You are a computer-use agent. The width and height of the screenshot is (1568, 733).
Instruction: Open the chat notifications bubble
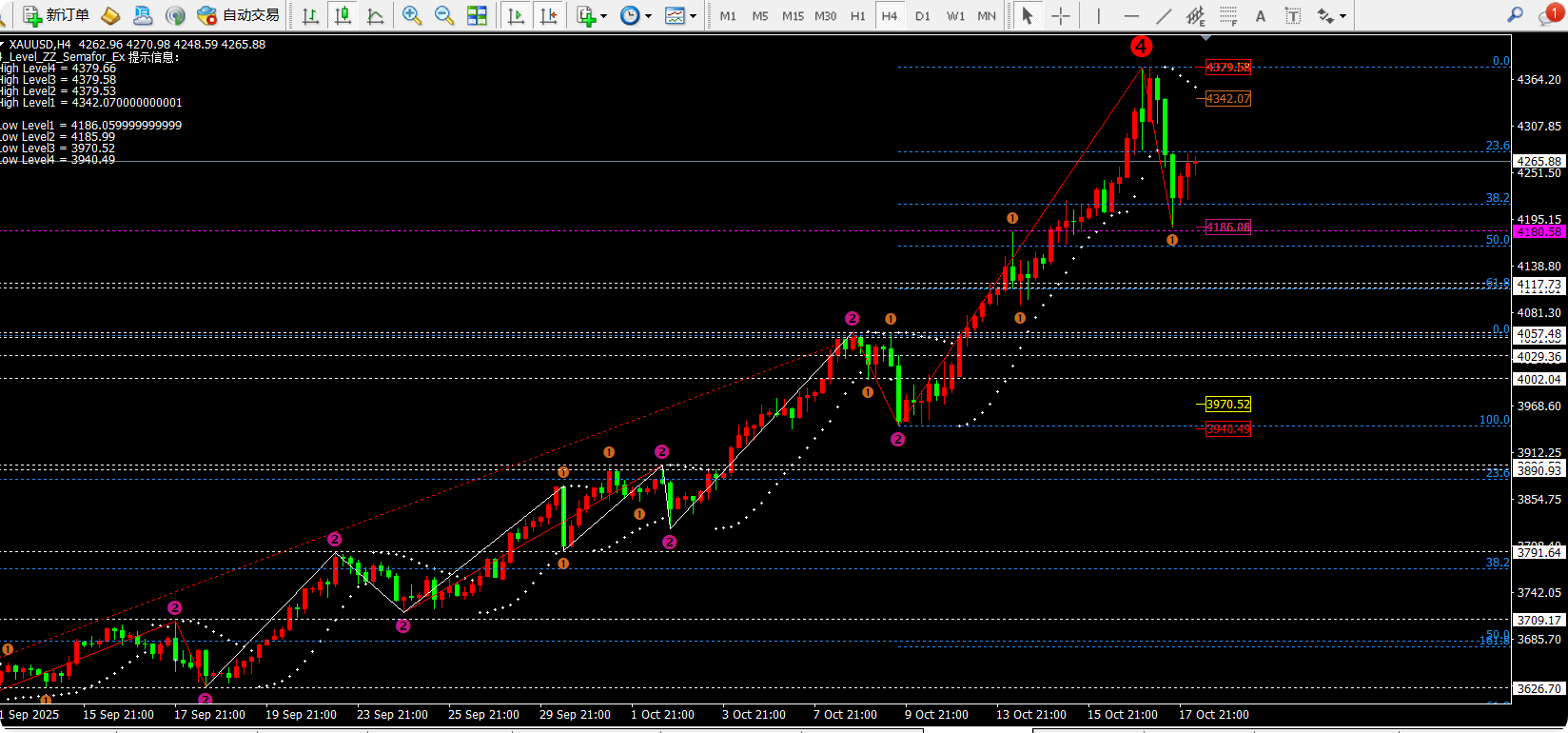click(x=1551, y=14)
